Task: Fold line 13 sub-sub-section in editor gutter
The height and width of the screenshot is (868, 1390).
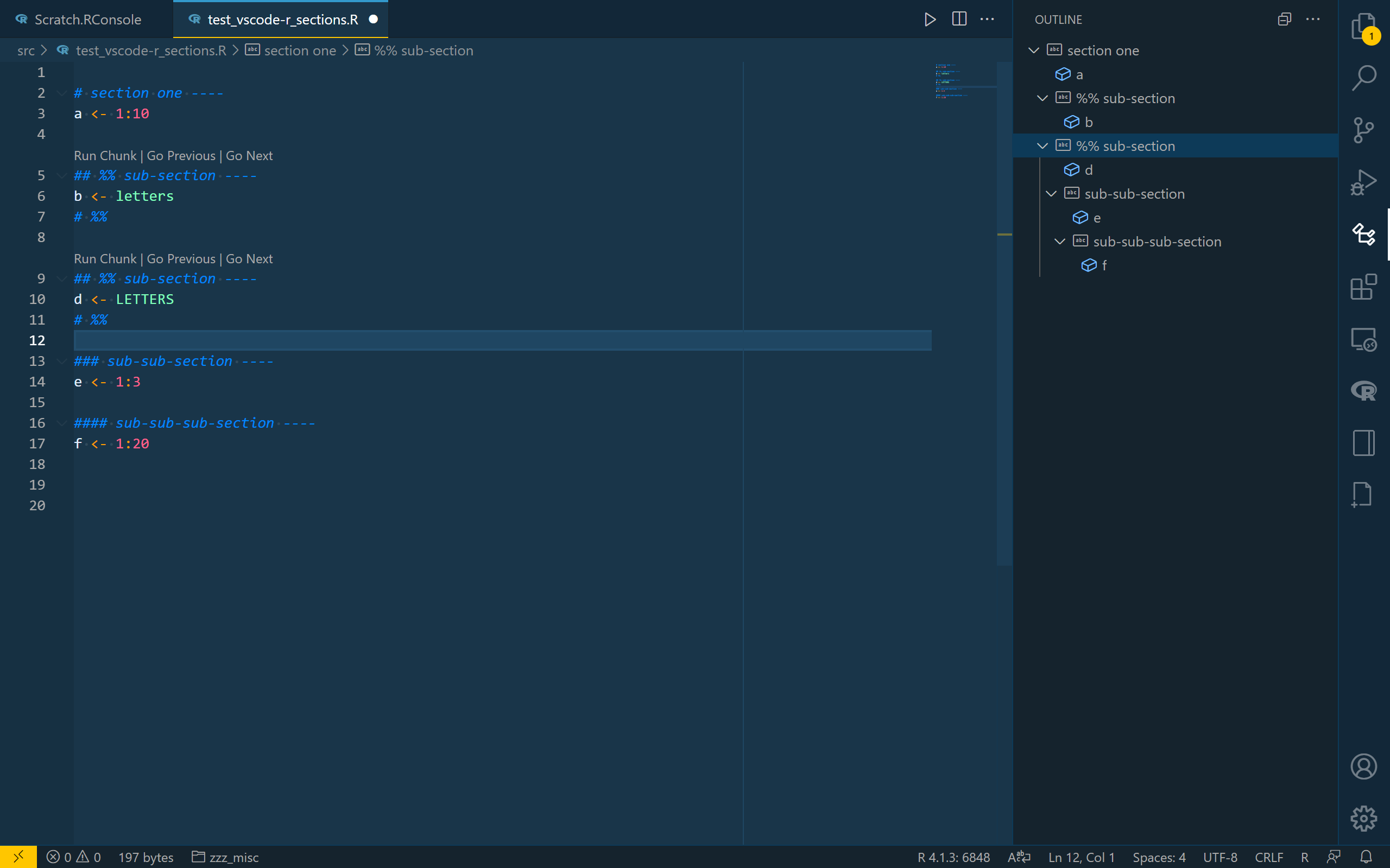Action: [61, 361]
